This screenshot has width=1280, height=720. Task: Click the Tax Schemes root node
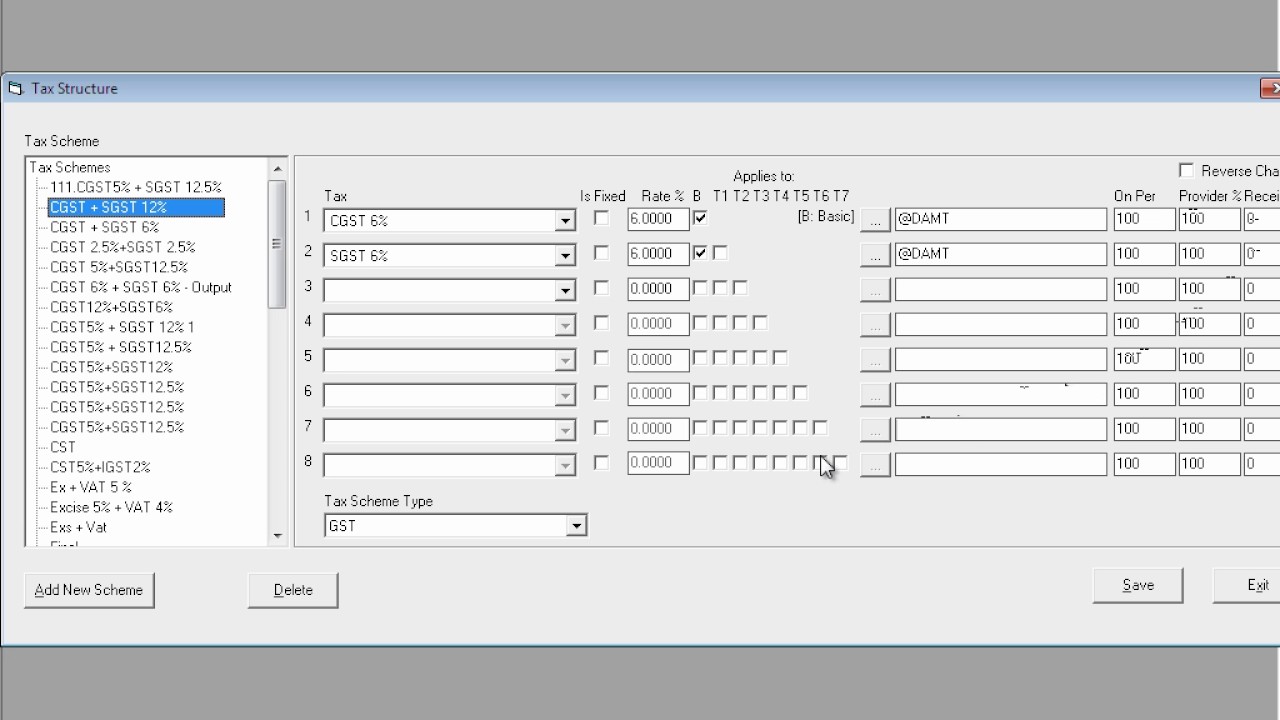[70, 167]
